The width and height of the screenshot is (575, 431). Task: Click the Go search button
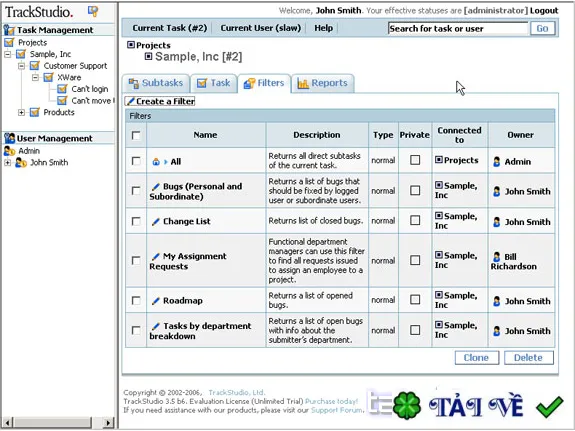pos(543,28)
